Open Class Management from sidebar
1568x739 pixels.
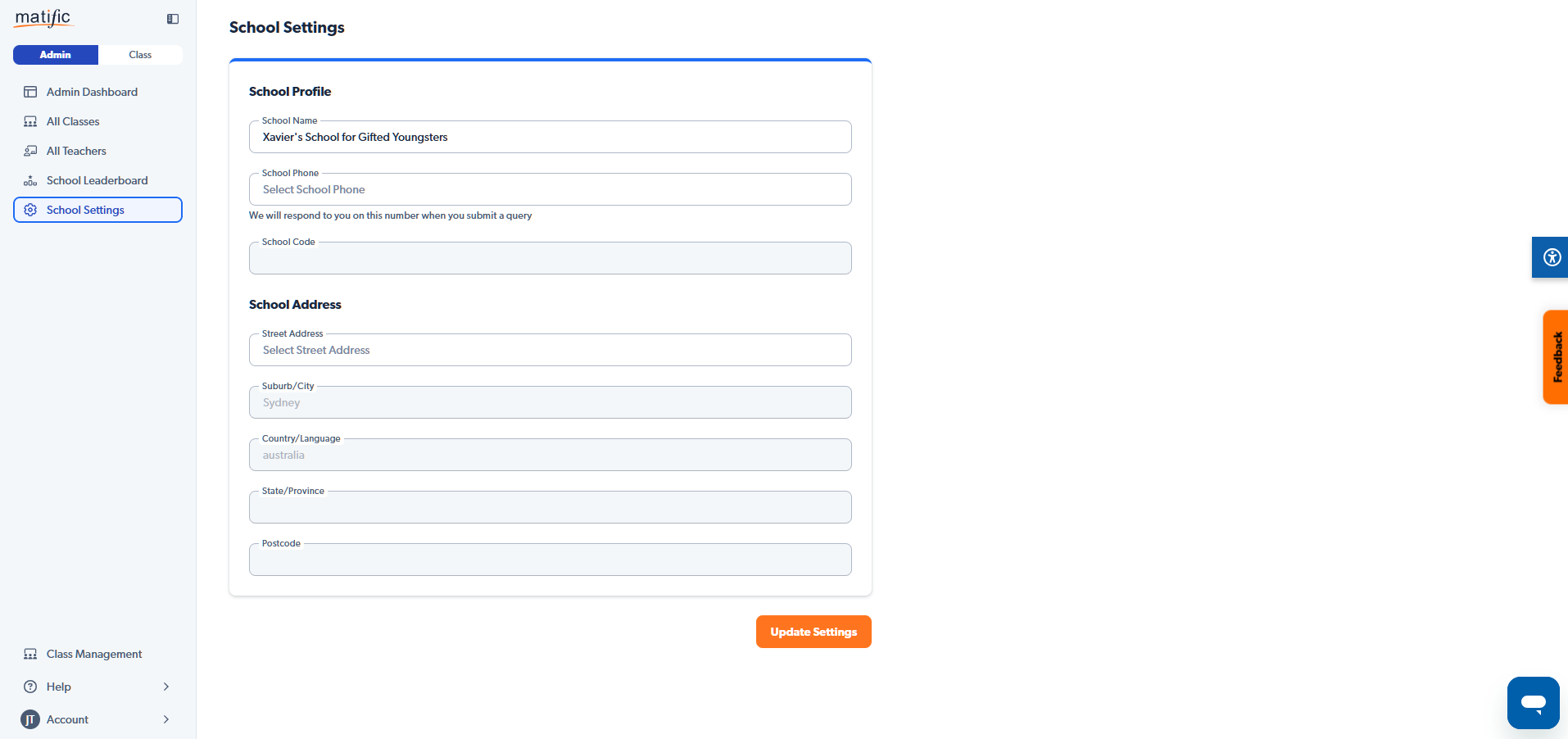[x=94, y=654]
